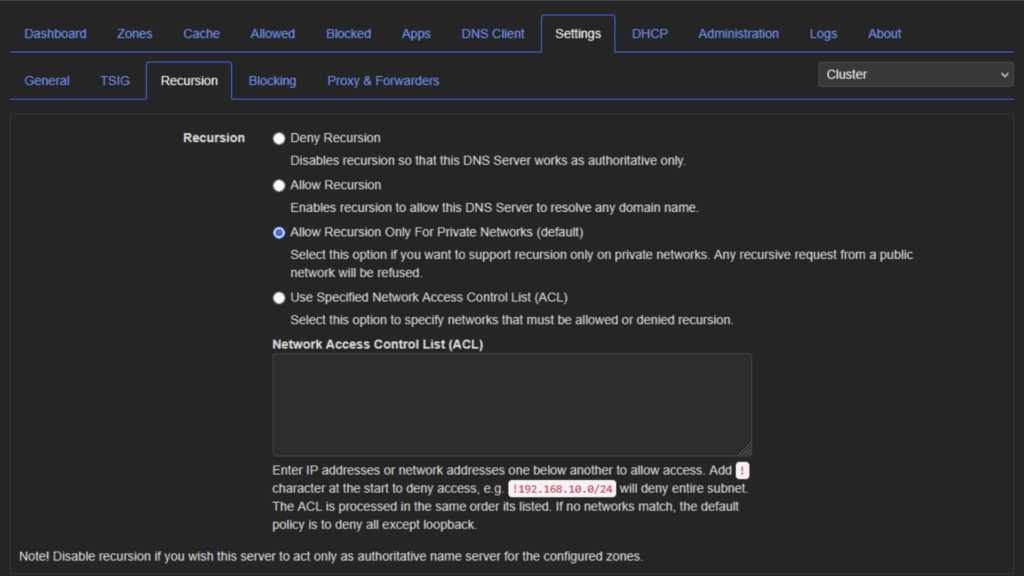Grab the ACL textarea resize handle

click(746, 449)
